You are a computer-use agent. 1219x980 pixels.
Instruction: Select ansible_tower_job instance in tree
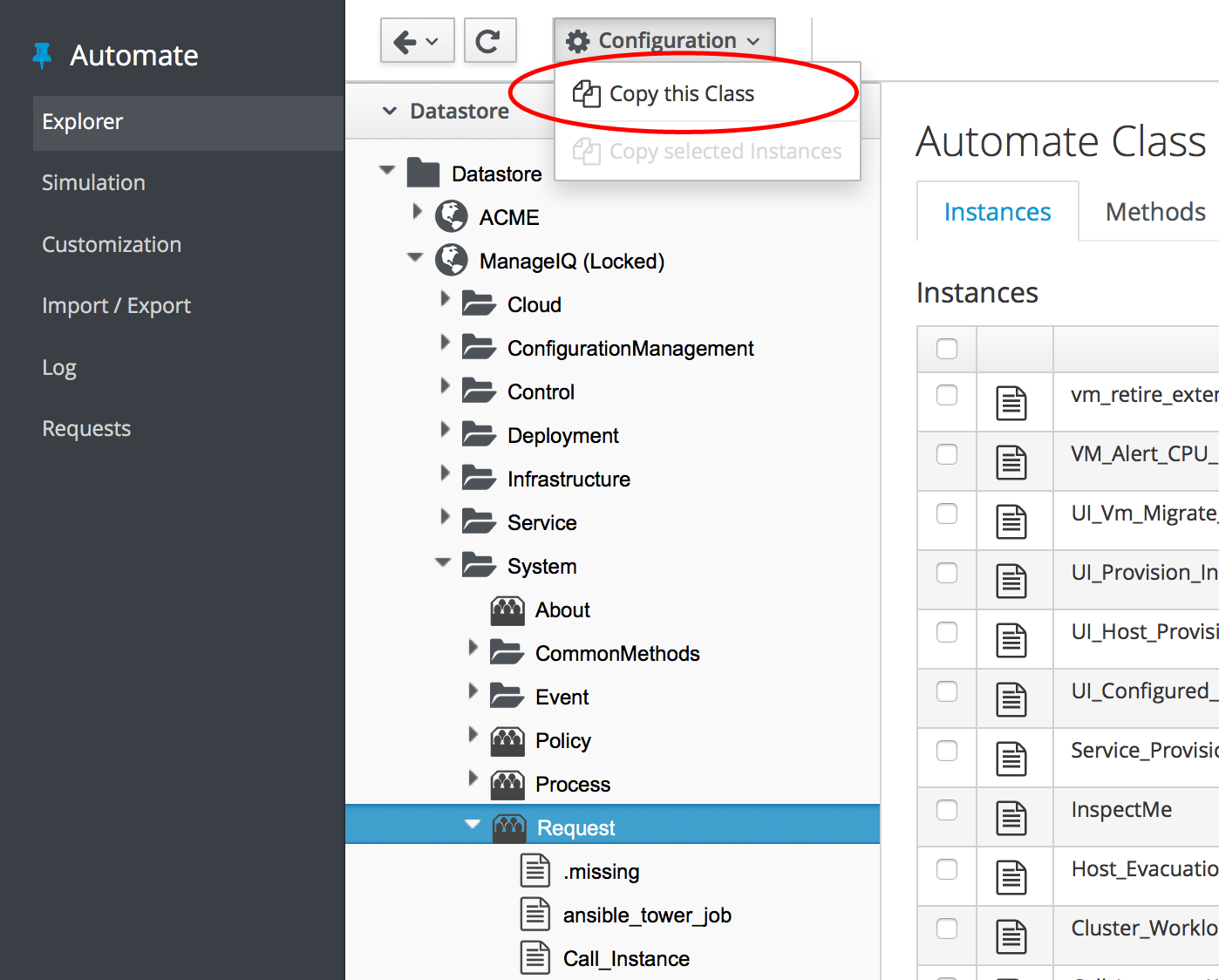click(646, 915)
